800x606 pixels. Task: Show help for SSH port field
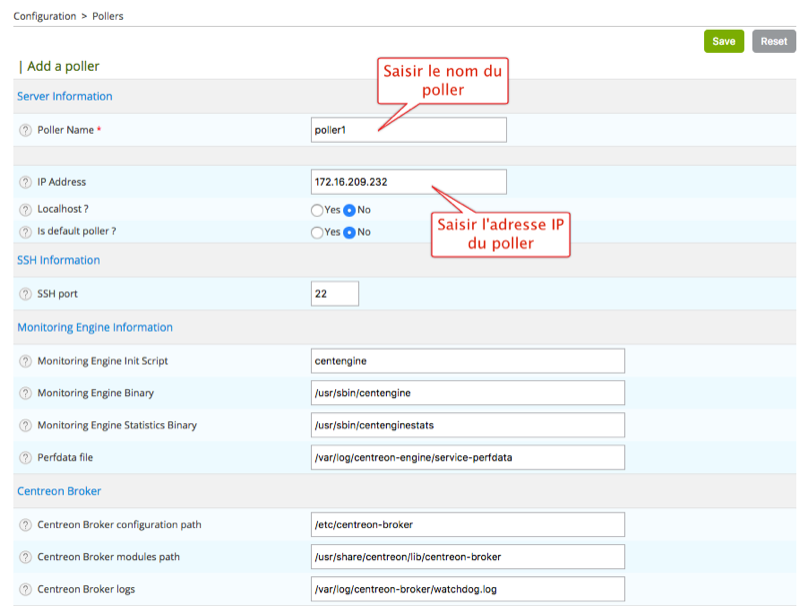pos(26,294)
